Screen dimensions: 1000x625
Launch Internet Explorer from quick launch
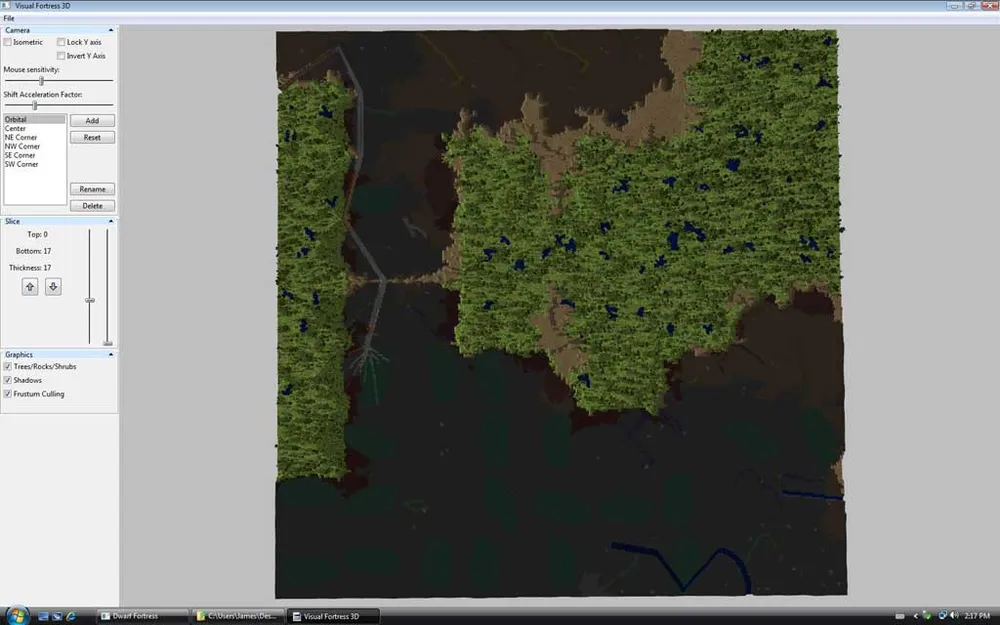click(71, 616)
